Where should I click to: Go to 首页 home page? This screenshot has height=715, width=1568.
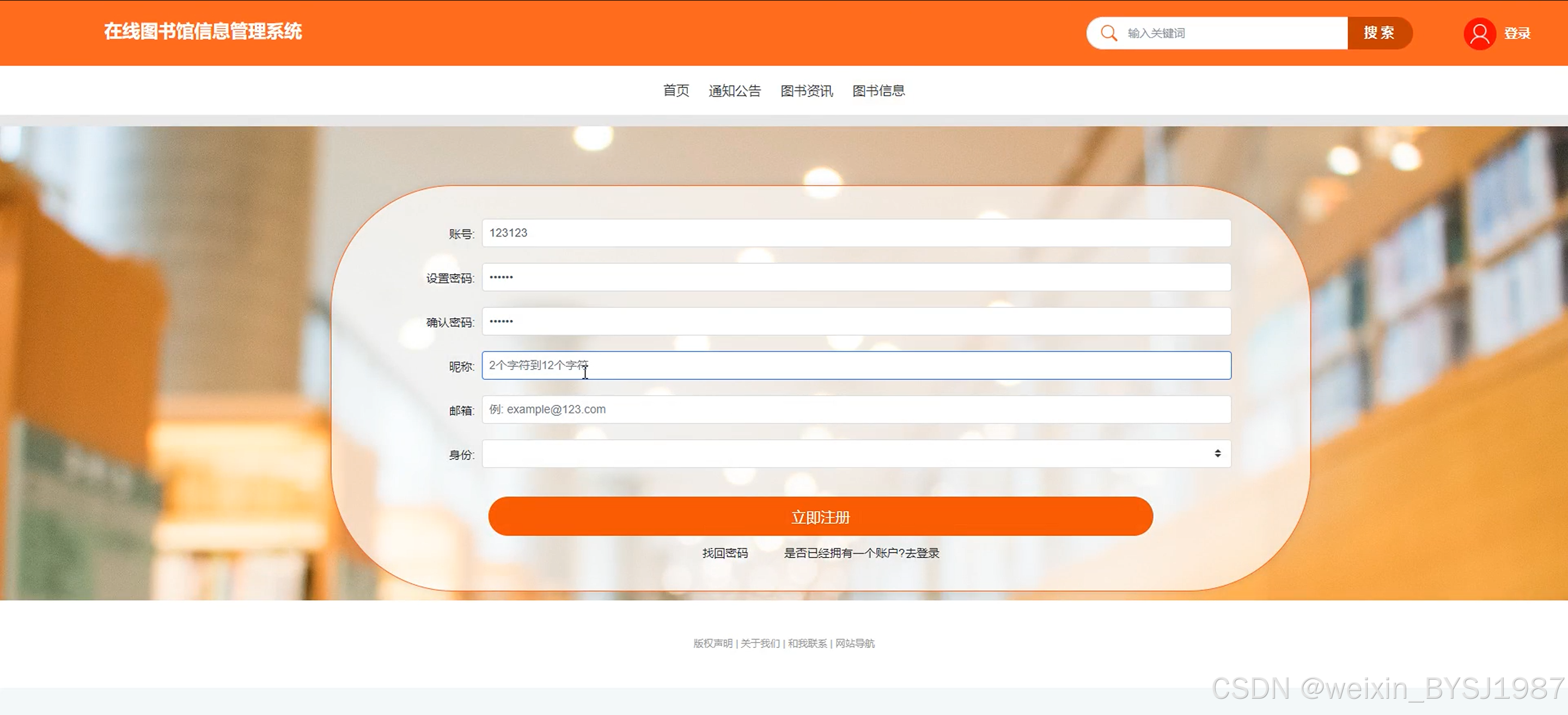tap(676, 91)
